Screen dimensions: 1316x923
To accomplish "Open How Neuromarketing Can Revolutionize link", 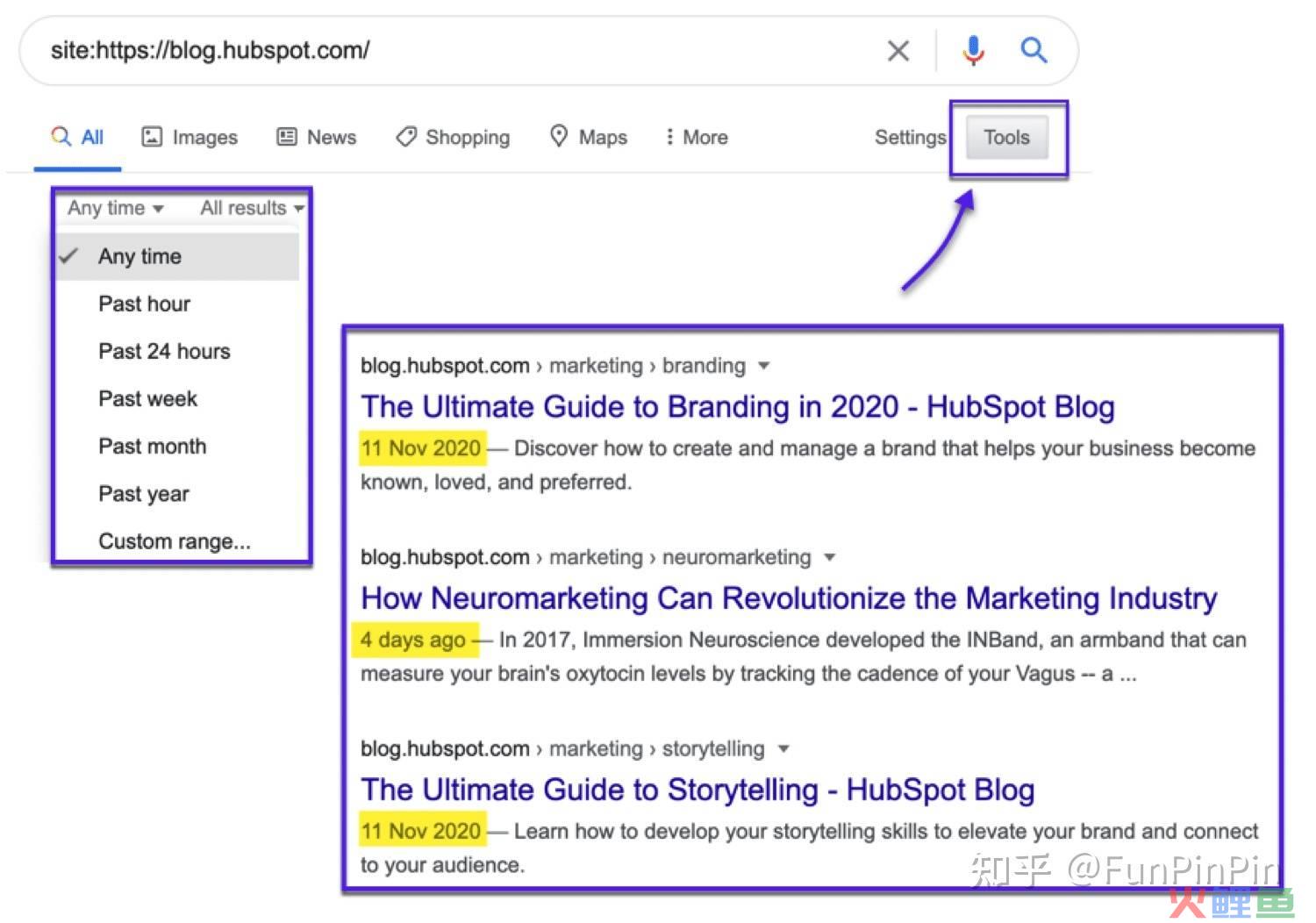I will (789, 598).
